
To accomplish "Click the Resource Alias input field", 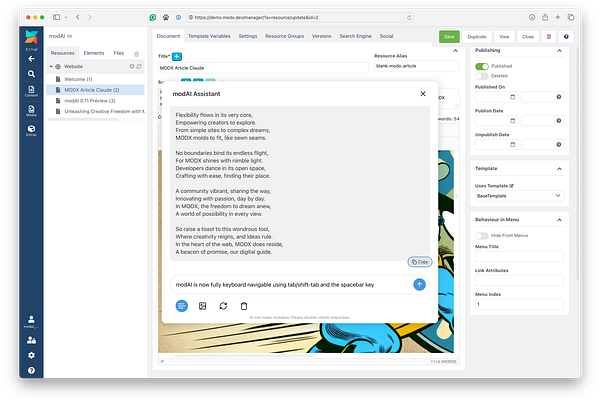I will [x=416, y=66].
